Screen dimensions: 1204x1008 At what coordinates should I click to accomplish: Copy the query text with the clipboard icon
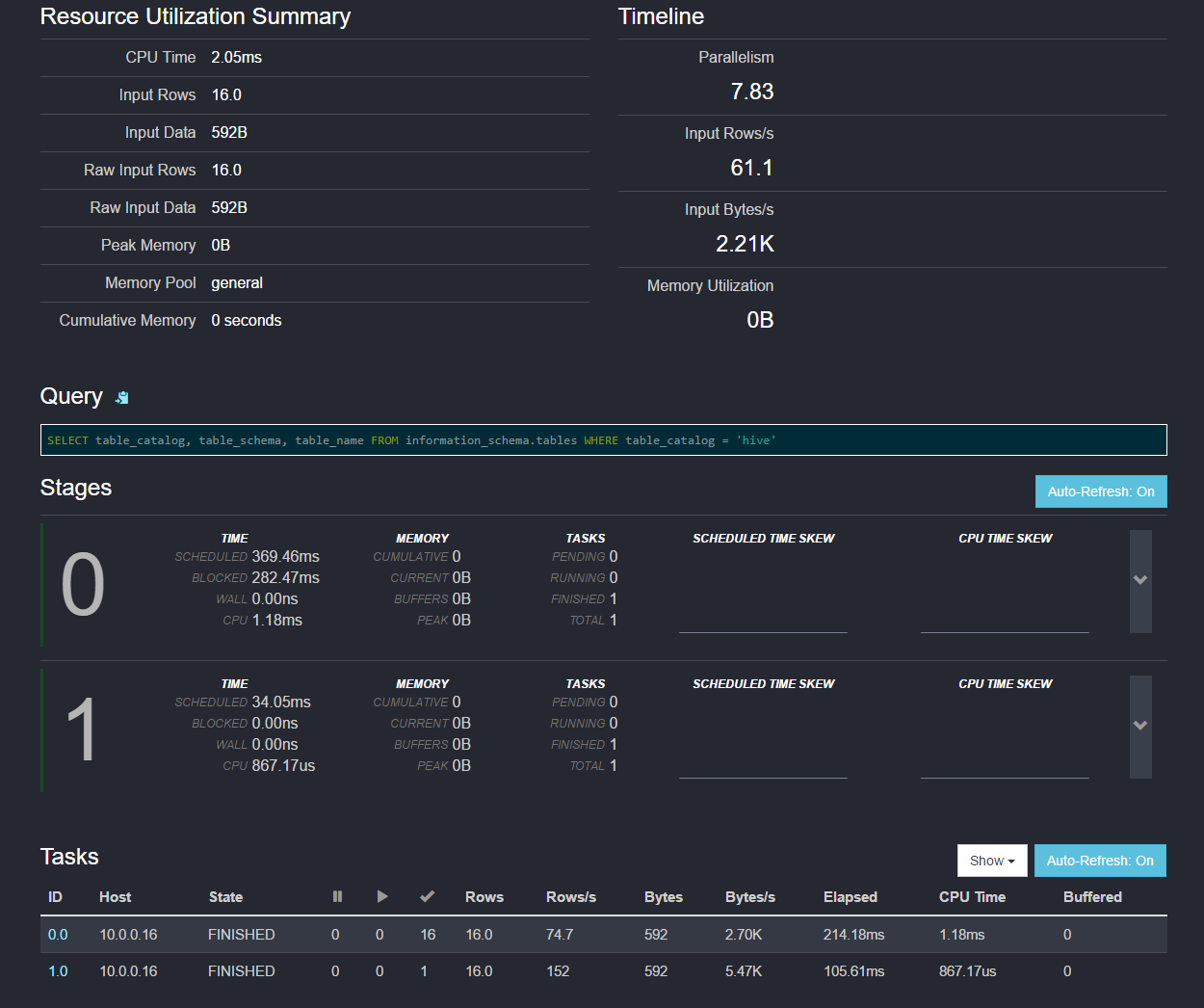click(122, 397)
